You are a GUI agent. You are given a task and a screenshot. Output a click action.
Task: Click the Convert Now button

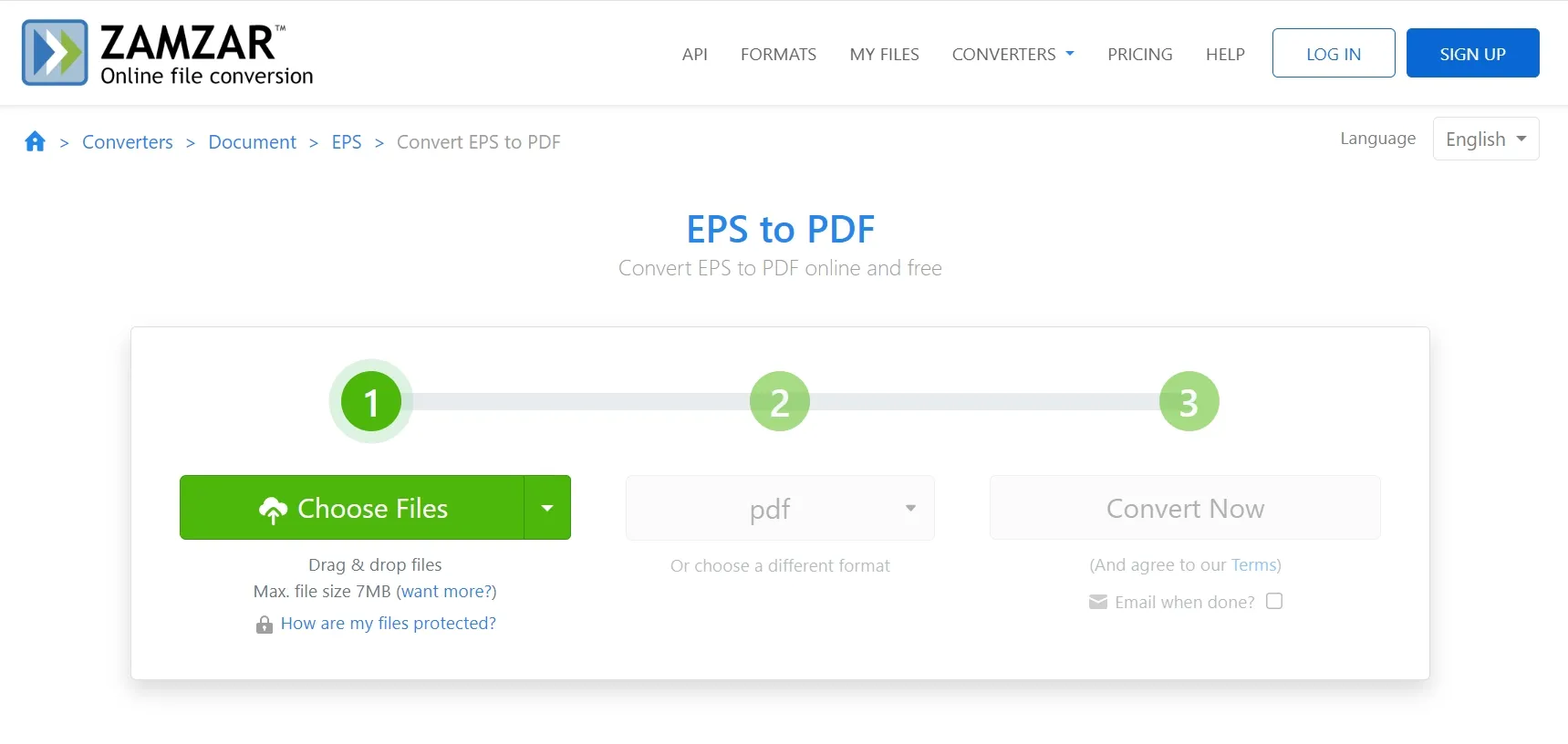pyautogui.click(x=1184, y=508)
